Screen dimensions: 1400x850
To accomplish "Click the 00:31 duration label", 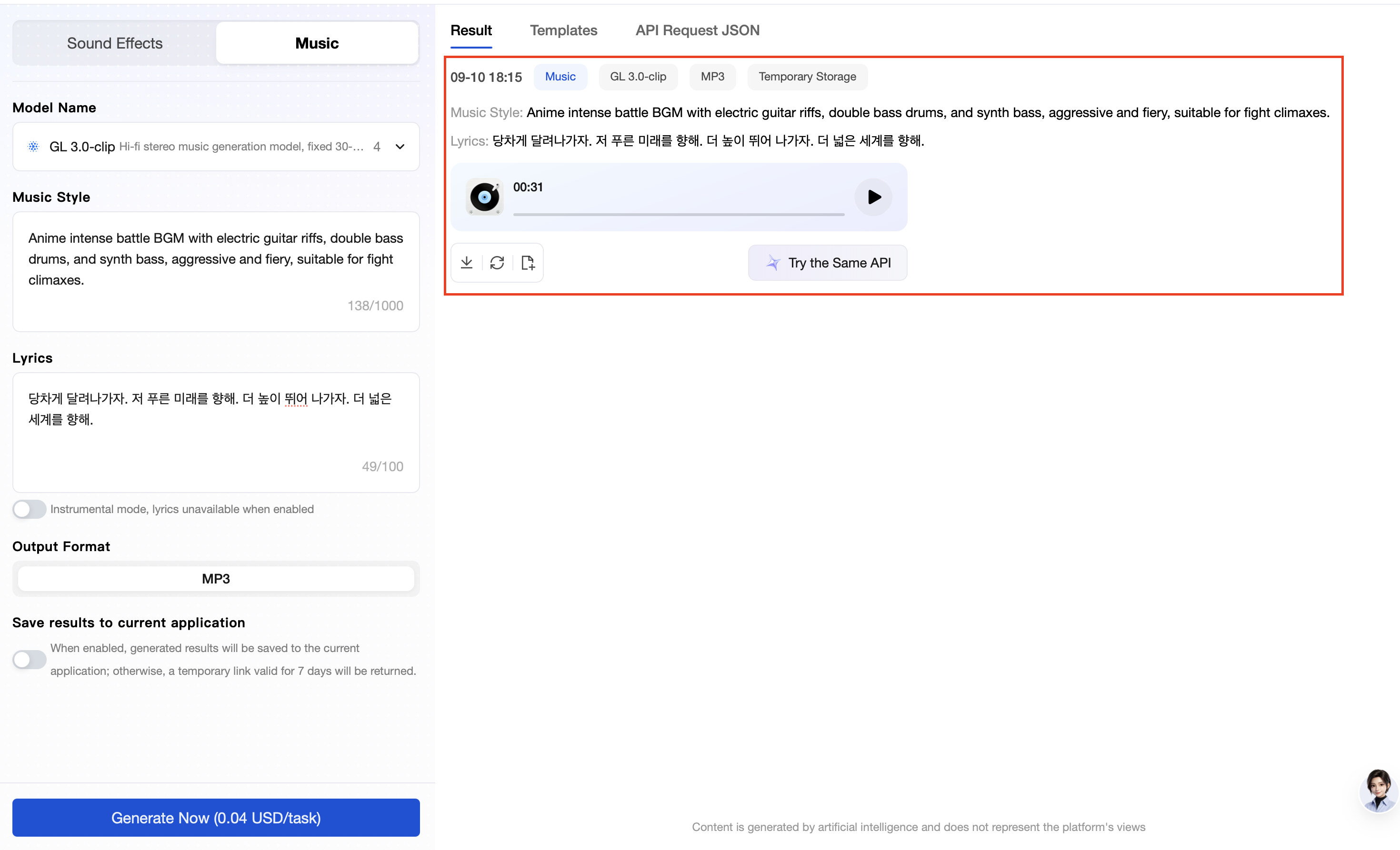I will coord(528,188).
